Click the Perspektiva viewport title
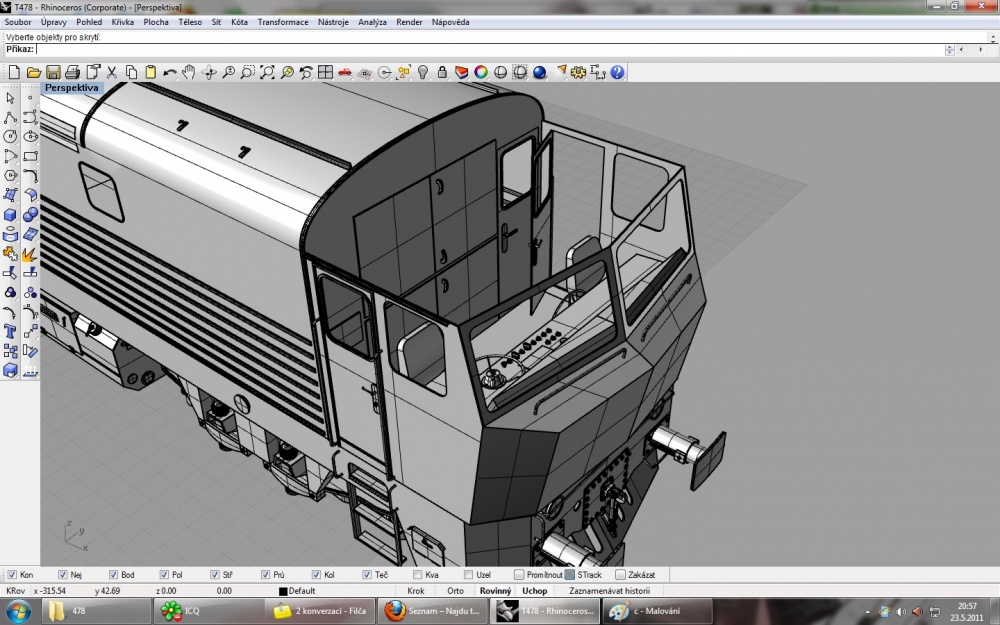Image resolution: width=1000 pixels, height=625 pixels. (x=71, y=88)
